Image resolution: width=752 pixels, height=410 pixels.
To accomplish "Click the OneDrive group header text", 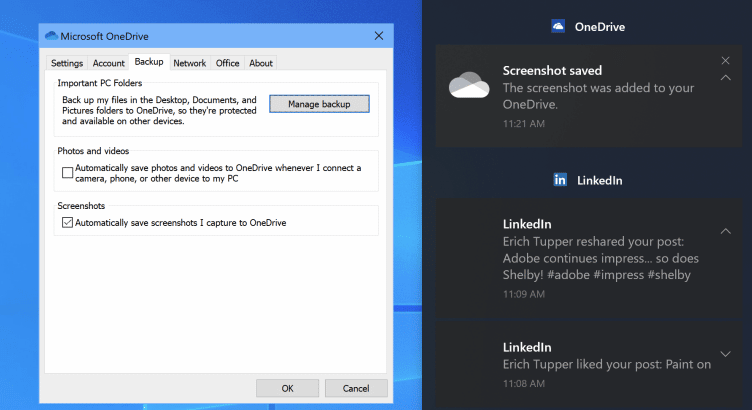I will point(599,27).
